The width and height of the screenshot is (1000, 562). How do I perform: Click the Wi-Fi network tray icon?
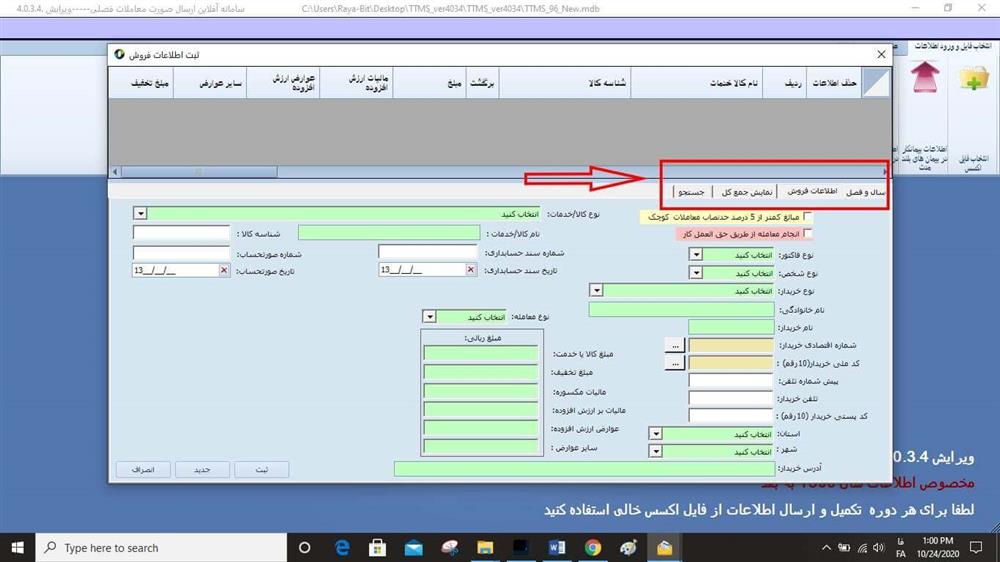(x=862, y=547)
